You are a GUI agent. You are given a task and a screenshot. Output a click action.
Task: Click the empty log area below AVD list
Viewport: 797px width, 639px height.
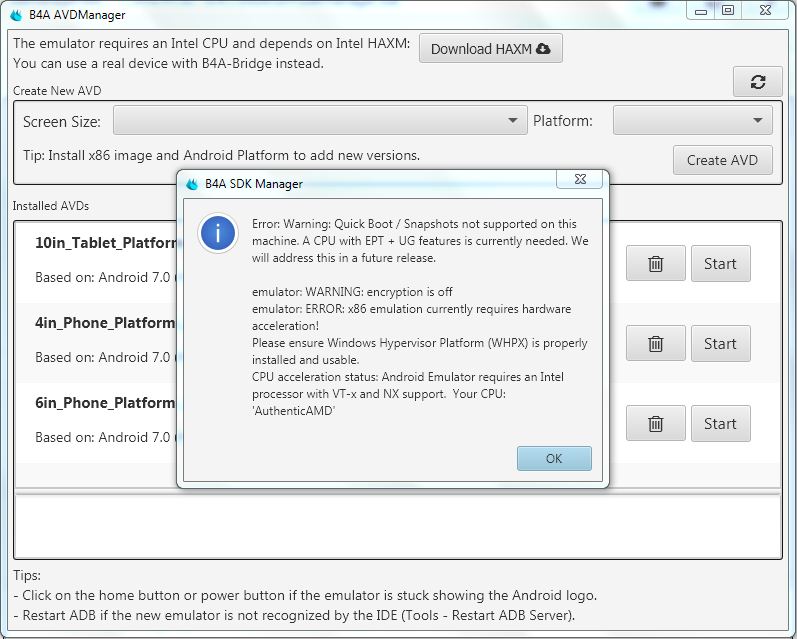click(x=398, y=526)
